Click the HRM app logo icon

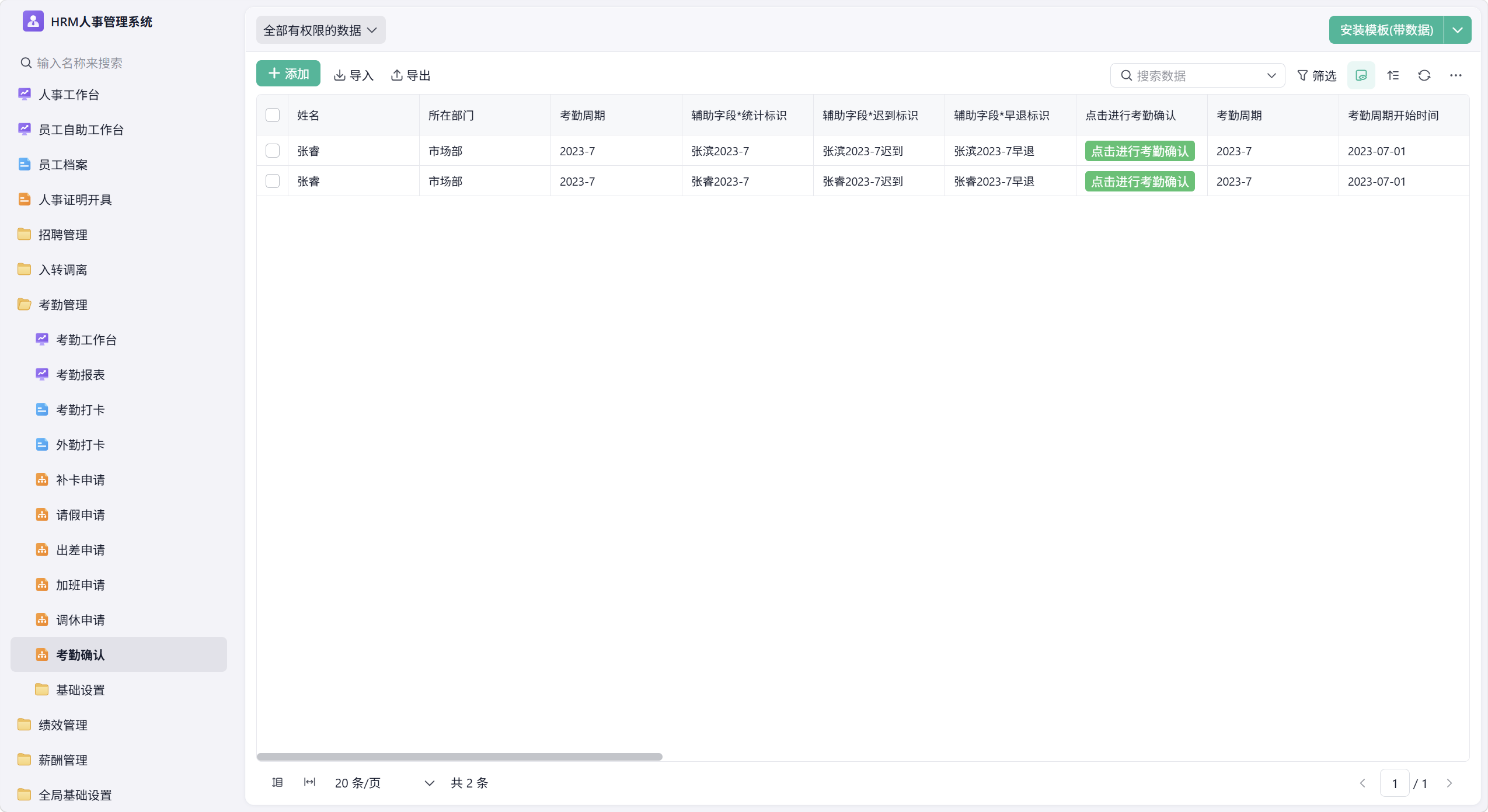33,22
